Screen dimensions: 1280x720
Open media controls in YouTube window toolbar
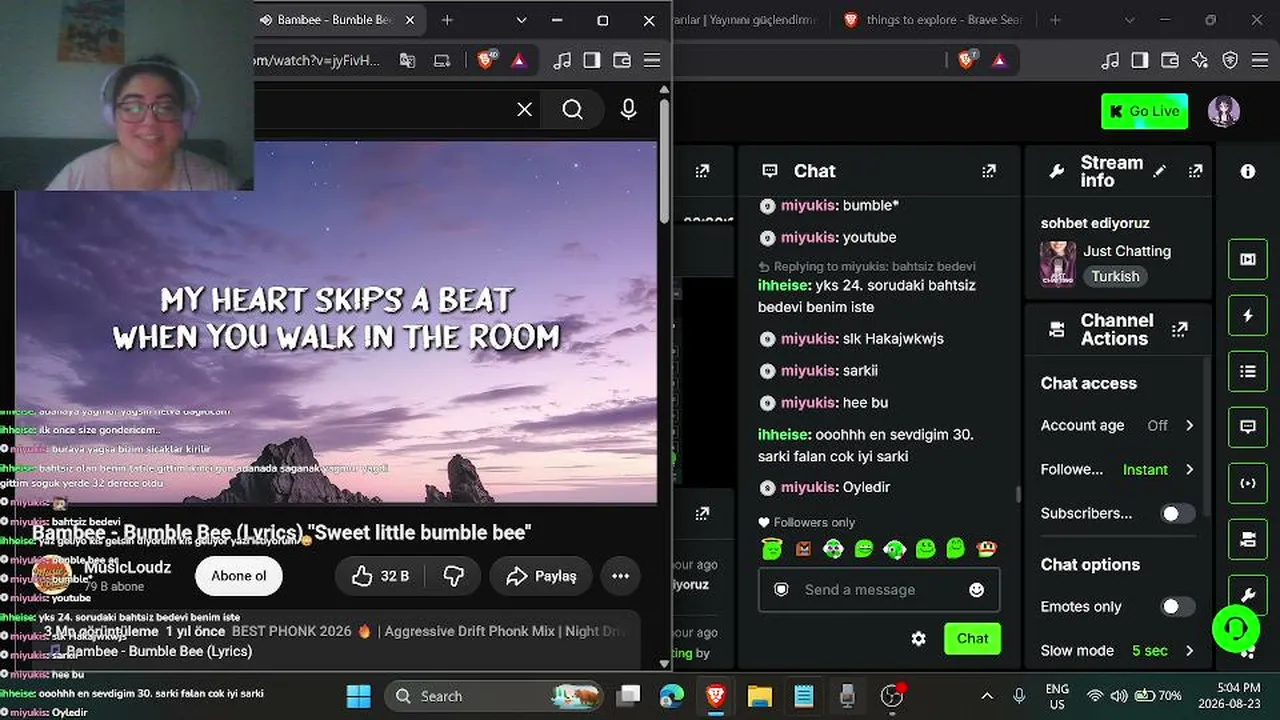tap(562, 61)
